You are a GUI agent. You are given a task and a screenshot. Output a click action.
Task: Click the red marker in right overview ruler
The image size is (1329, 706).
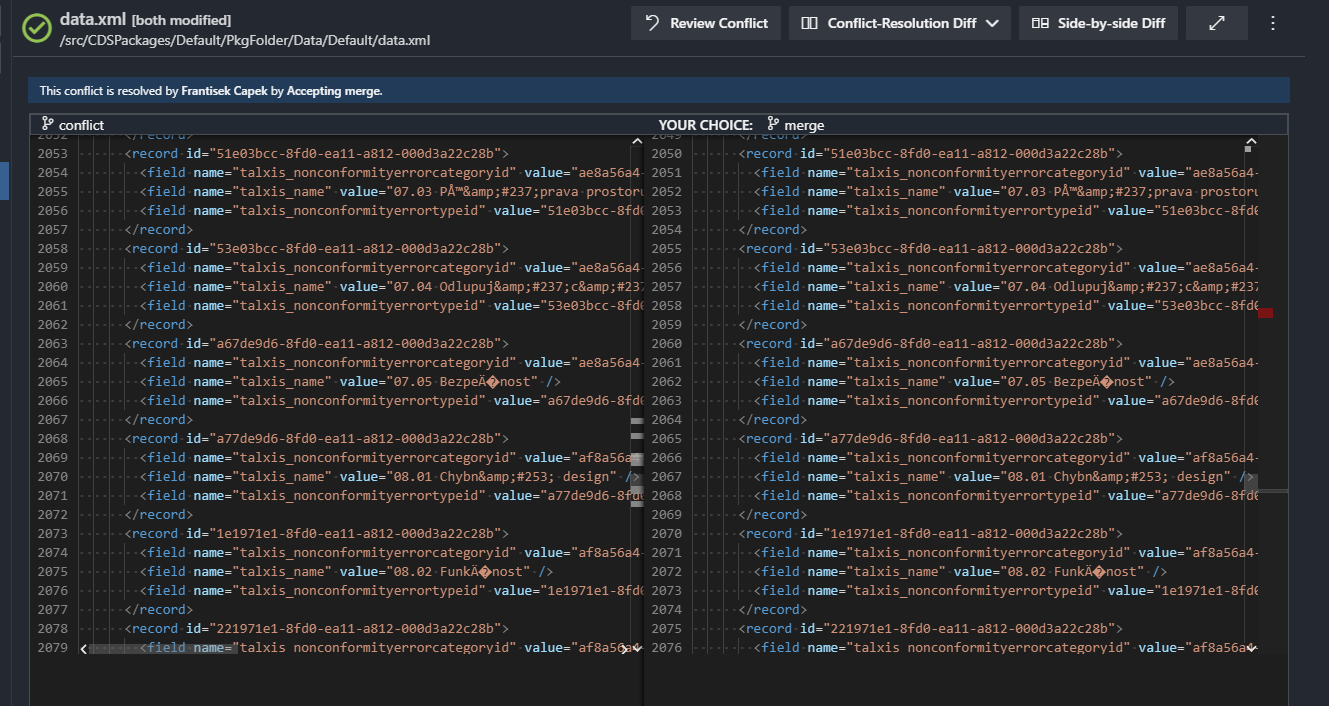pyautogui.click(x=1265, y=313)
